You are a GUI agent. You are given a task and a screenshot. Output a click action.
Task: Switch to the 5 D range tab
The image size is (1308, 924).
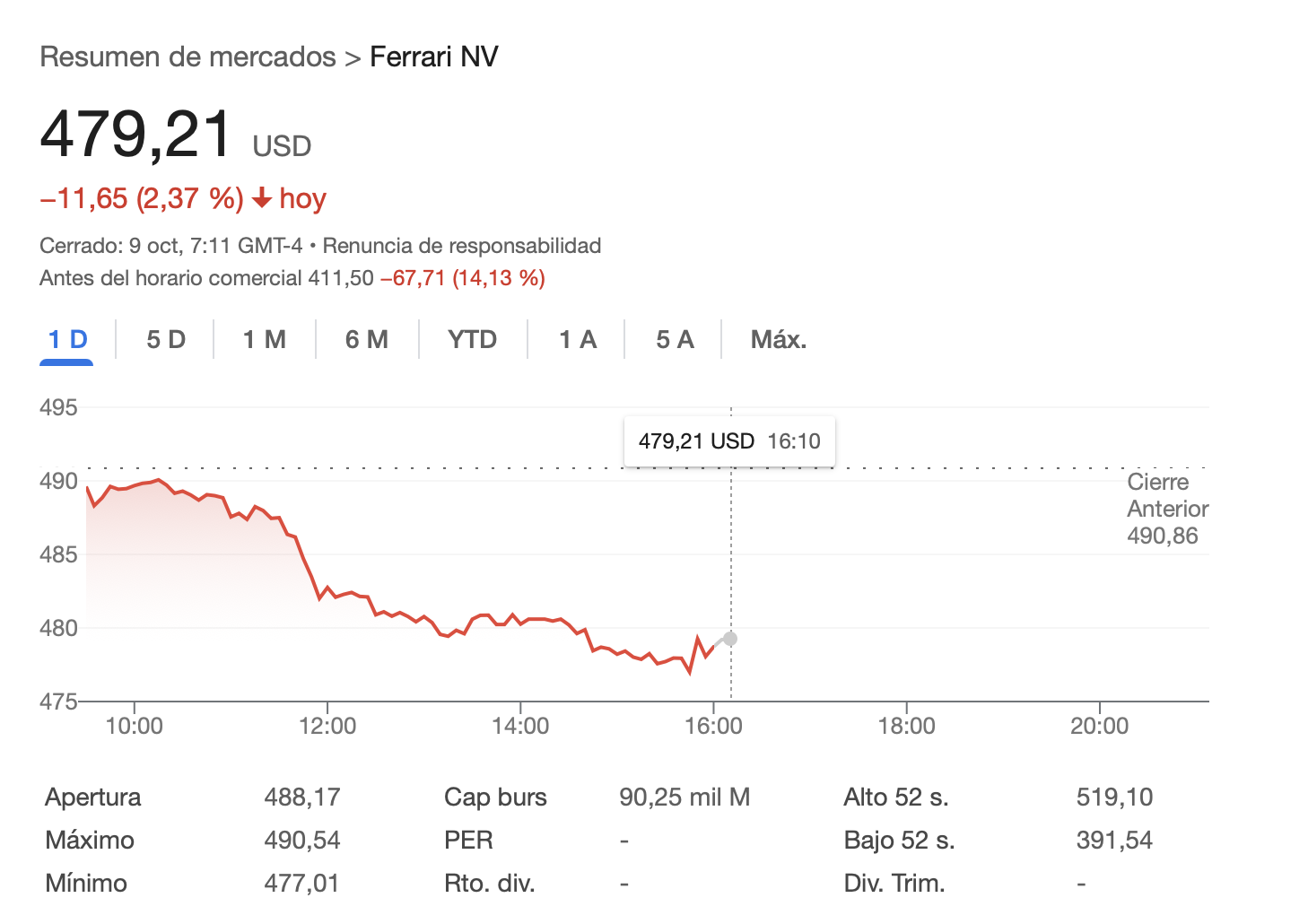[x=166, y=340]
